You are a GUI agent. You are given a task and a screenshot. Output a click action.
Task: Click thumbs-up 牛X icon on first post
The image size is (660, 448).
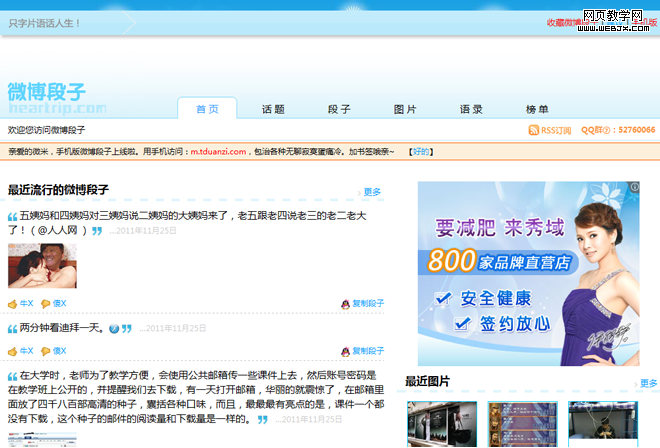tap(13, 303)
